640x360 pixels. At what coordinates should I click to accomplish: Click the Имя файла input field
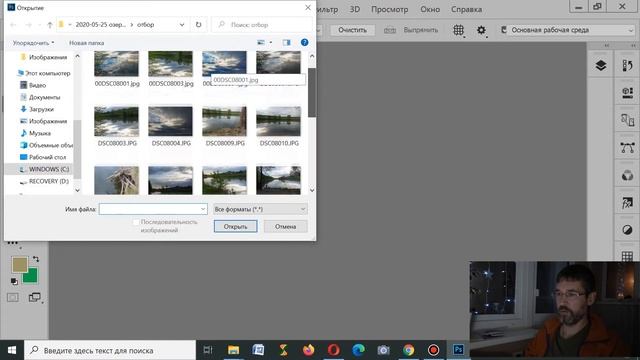click(153, 209)
